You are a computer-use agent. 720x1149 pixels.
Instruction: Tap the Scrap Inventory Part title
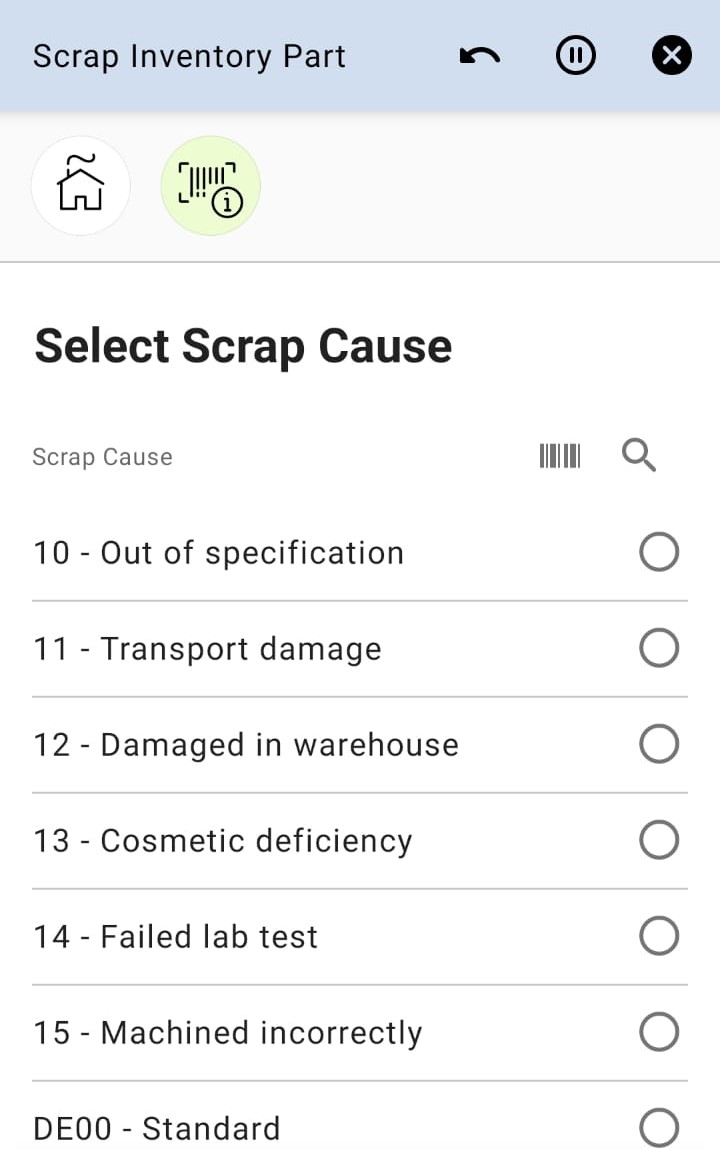click(x=189, y=55)
